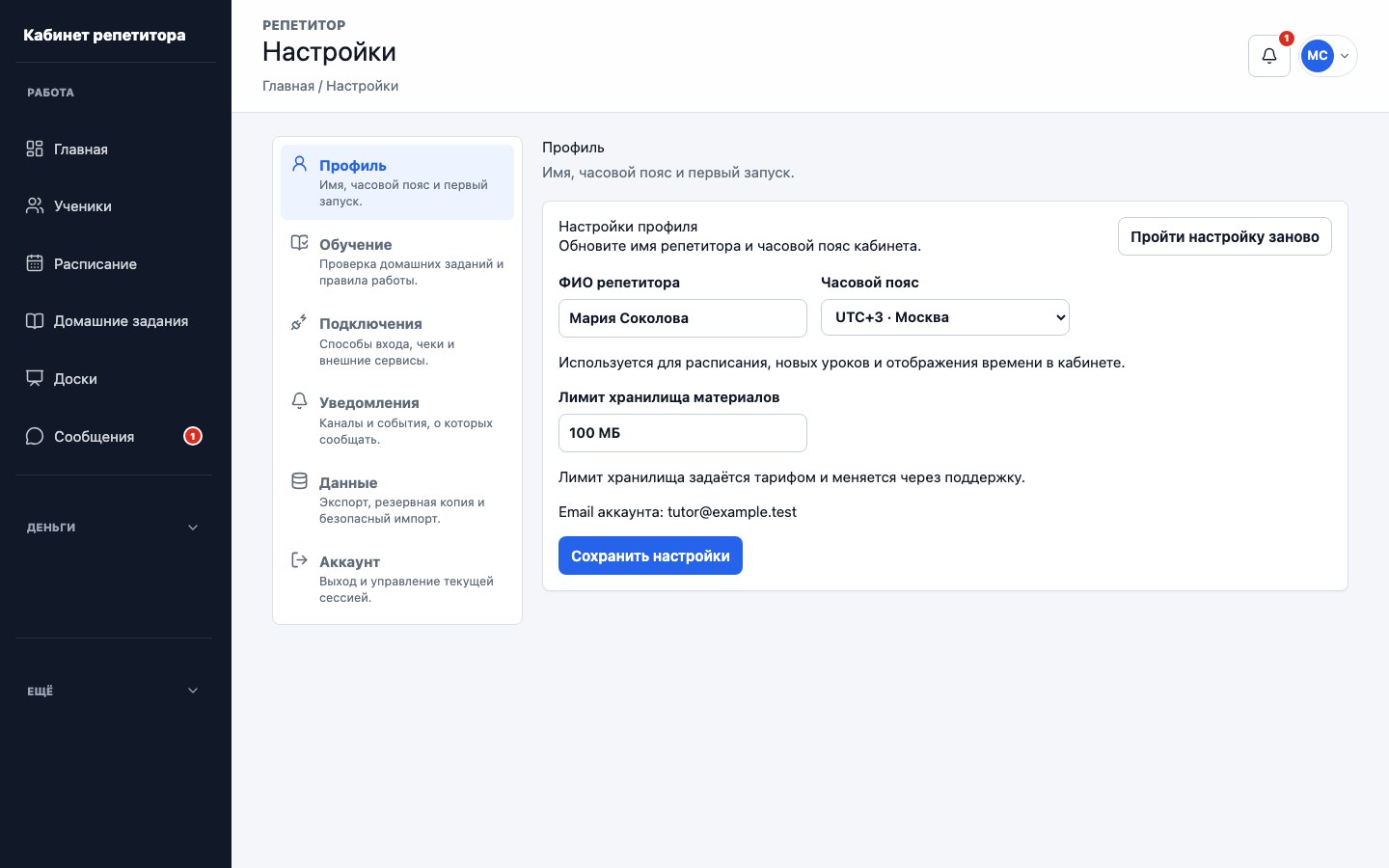The width and height of the screenshot is (1389, 868).
Task: Click the Сохранить настройки button
Action: tap(650, 556)
